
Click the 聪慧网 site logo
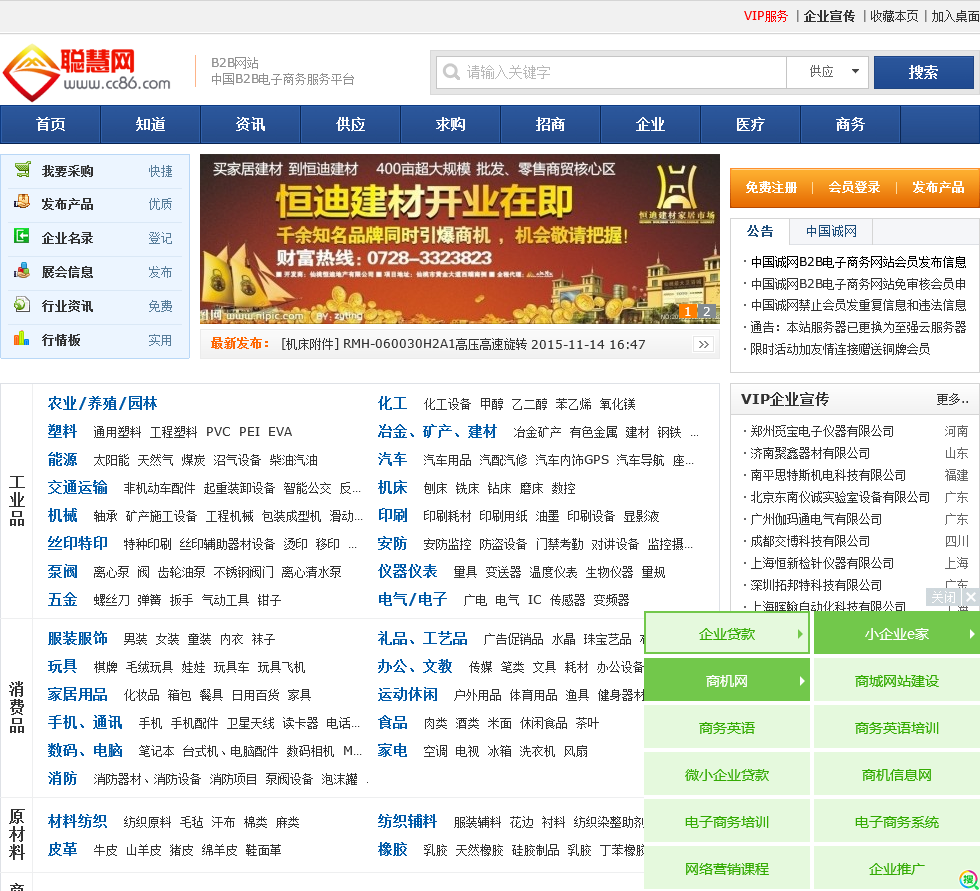(x=88, y=72)
